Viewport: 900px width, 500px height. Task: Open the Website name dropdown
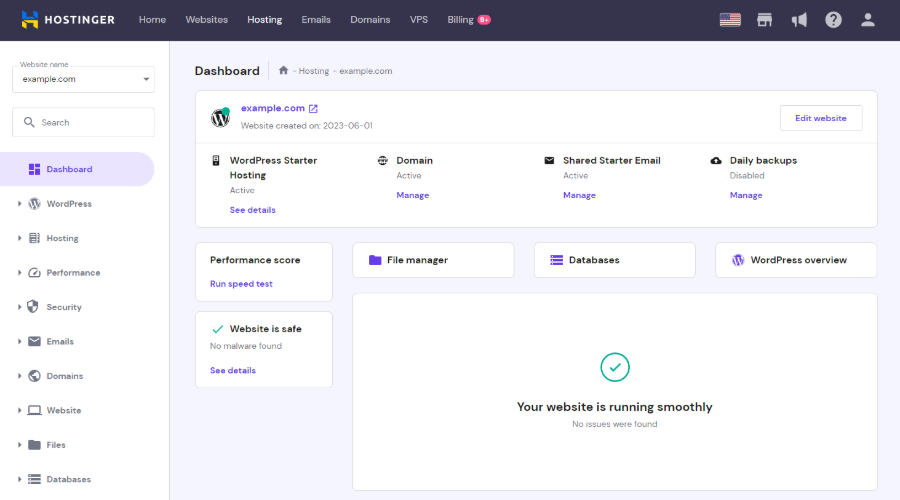(x=83, y=79)
